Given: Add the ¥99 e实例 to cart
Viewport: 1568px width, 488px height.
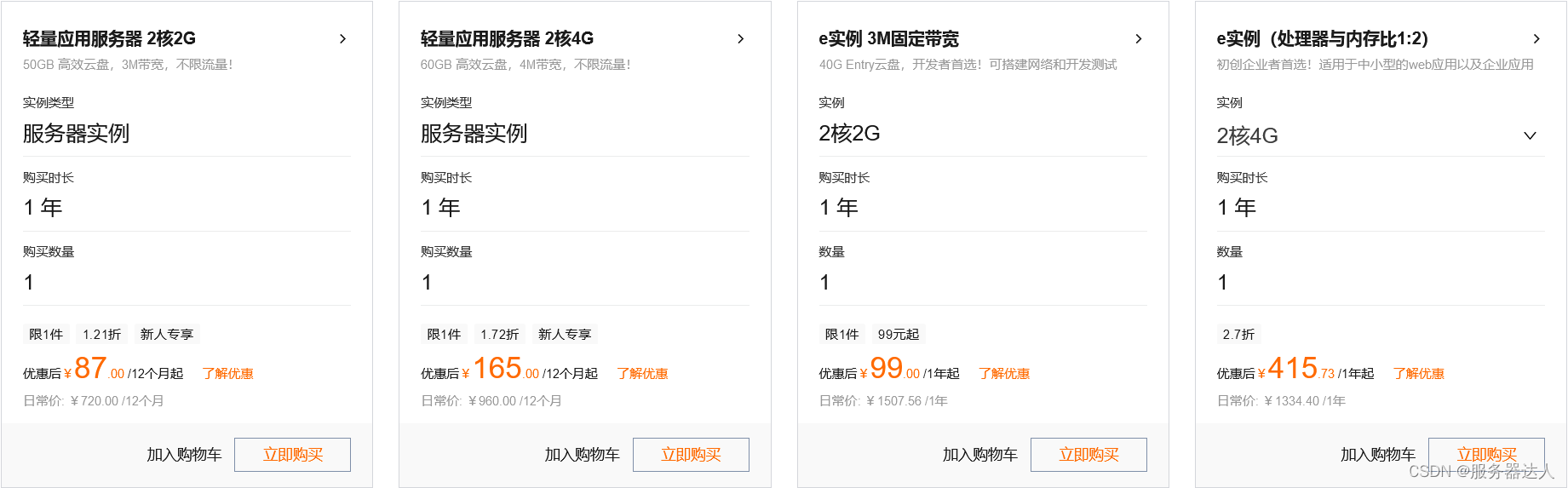Looking at the screenshot, I should 979,455.
